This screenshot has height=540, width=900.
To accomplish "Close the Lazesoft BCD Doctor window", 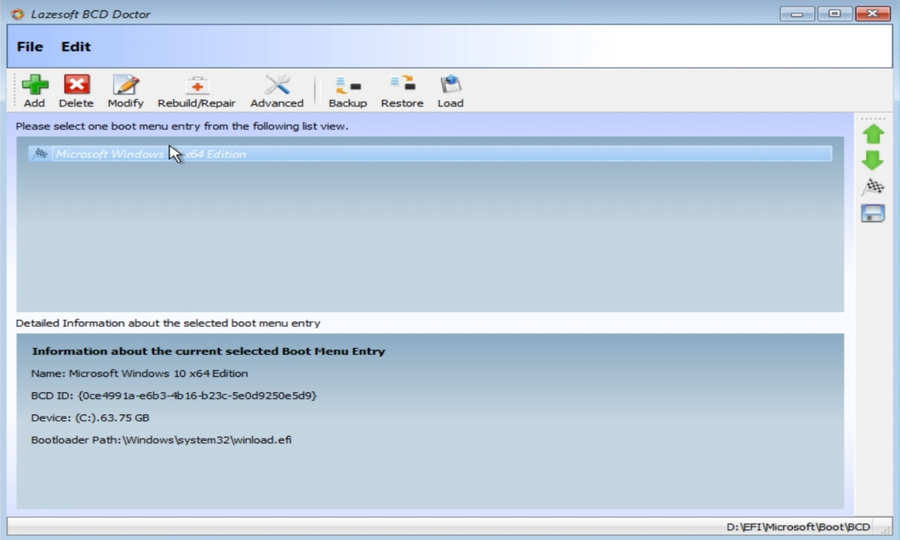I will [x=872, y=13].
